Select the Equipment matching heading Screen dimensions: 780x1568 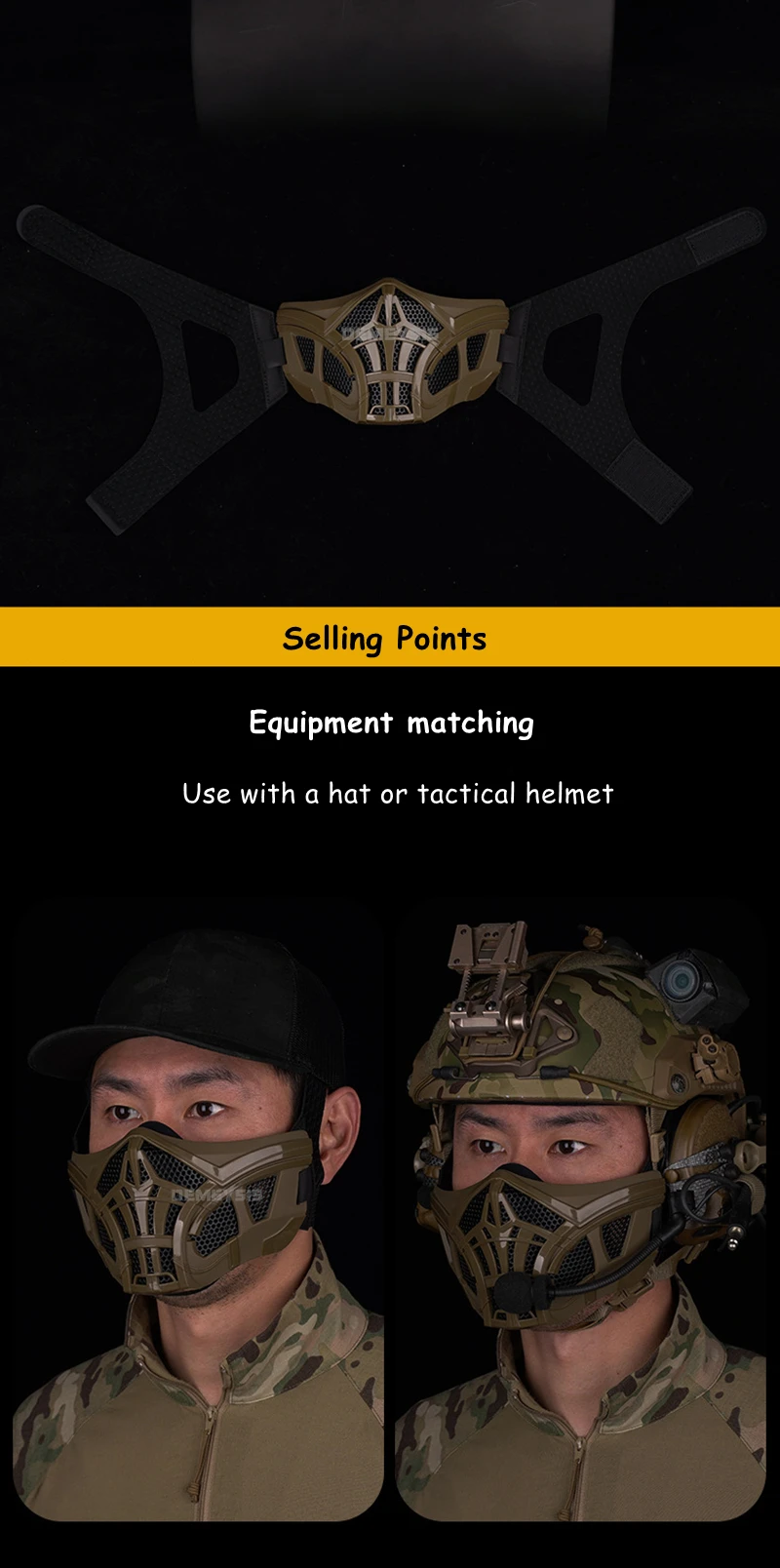coord(391,724)
